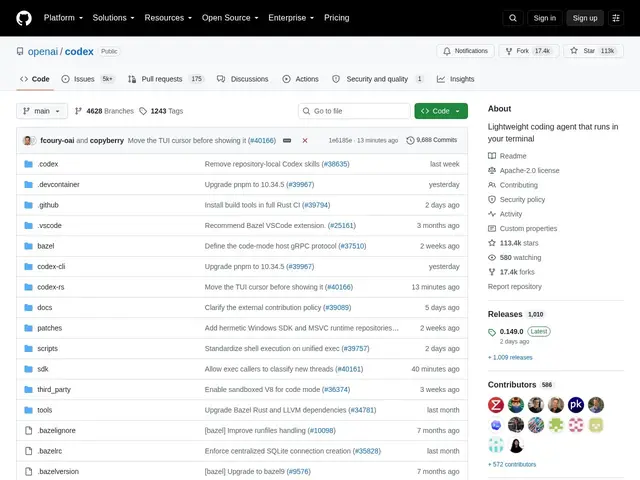Click the tags icon next to 1243 Tags

143,111
